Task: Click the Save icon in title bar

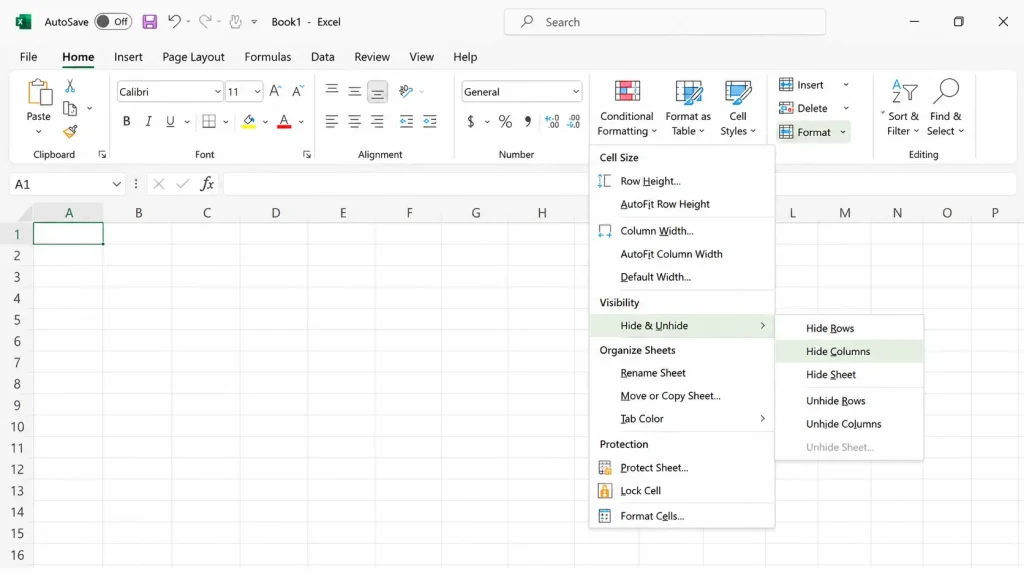Action: (150, 22)
